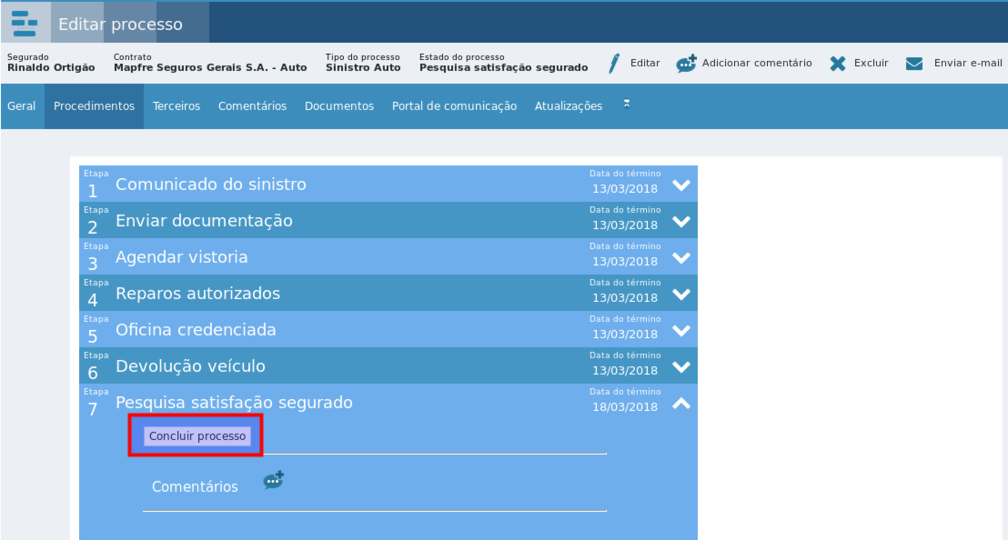This screenshot has width=1008, height=540.
Task: Click Adicionar comentário text button
Action: coord(757,63)
